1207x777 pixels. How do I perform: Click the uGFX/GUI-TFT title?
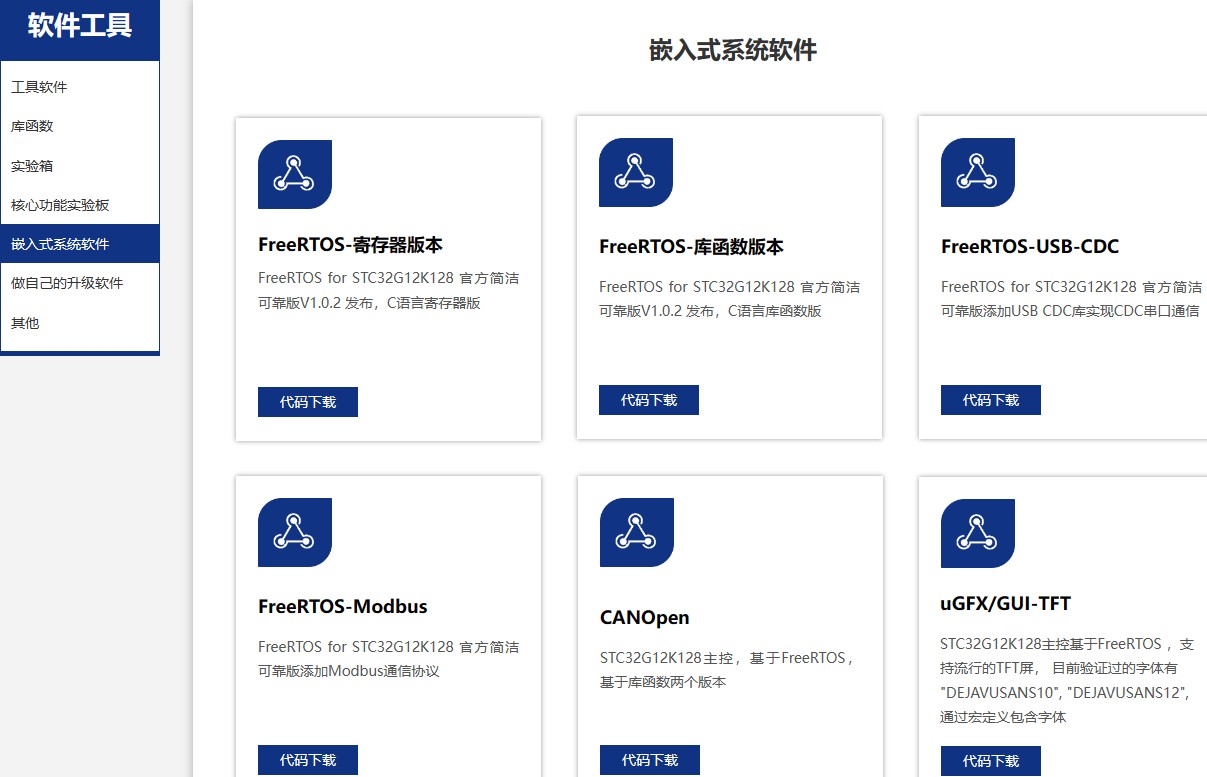pos(1006,604)
